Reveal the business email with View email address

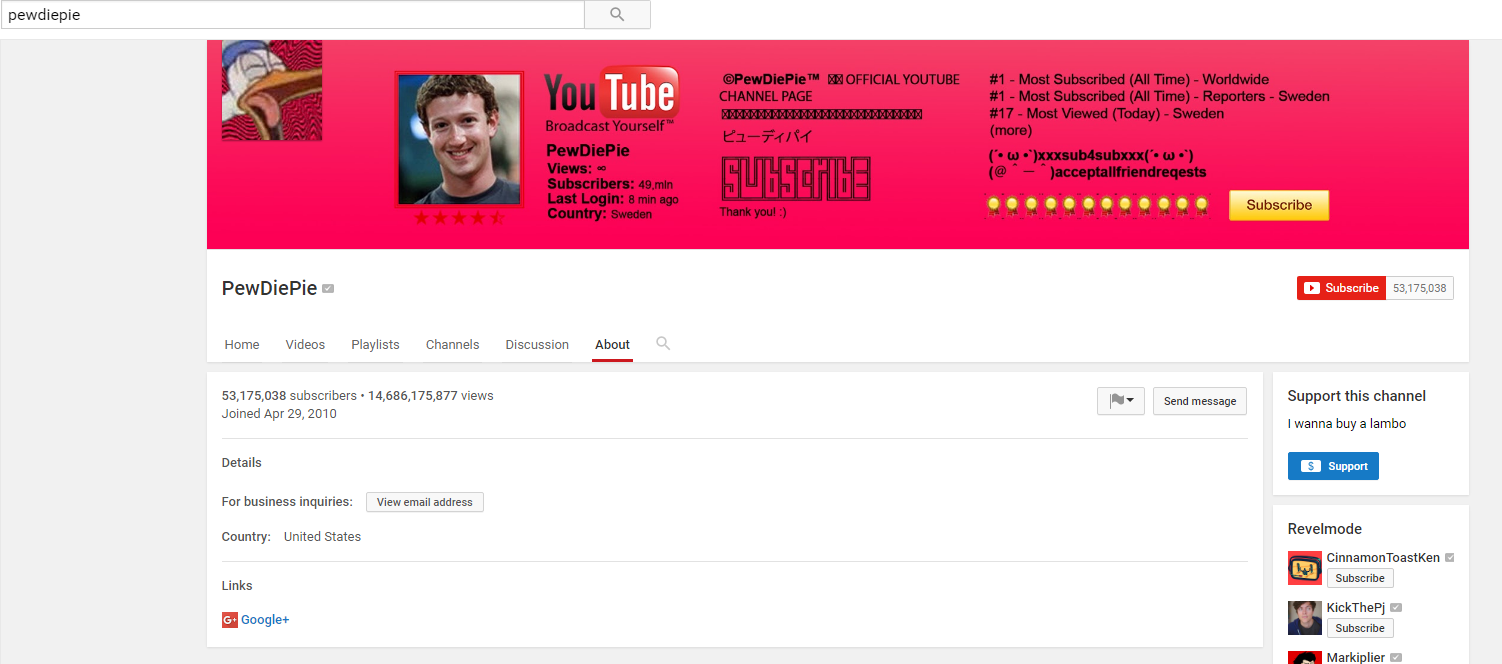click(424, 502)
